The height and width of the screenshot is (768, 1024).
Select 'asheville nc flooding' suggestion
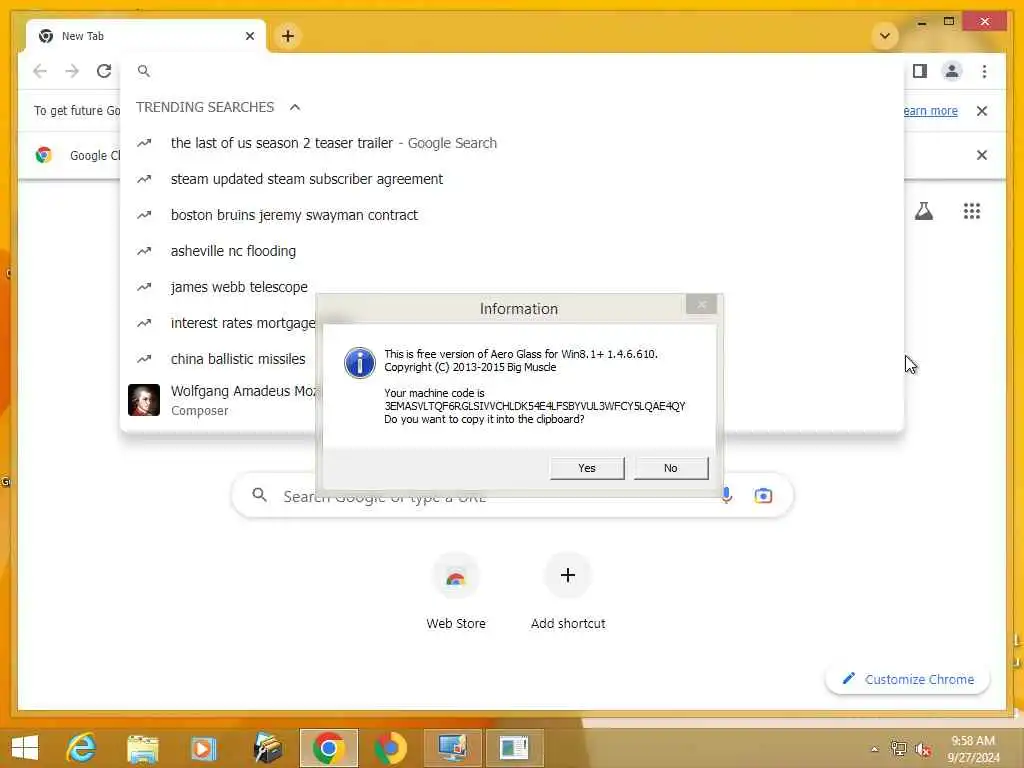512,251
